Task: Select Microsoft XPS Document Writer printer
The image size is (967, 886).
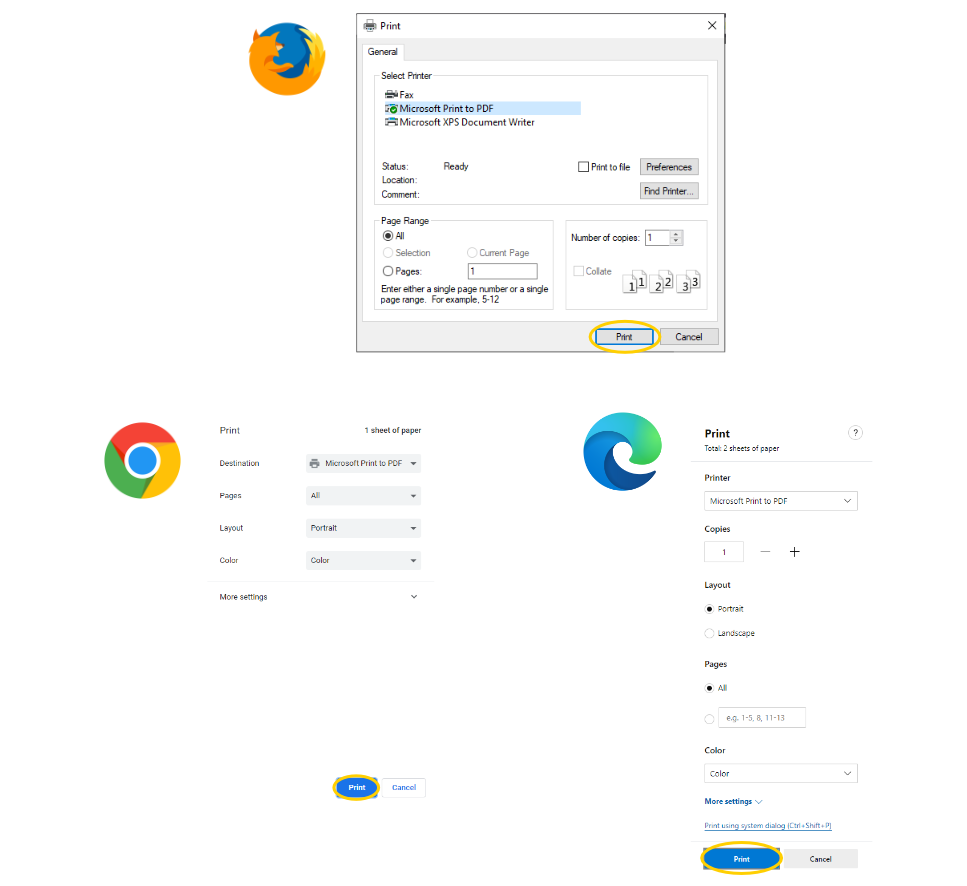Action: [x=459, y=122]
